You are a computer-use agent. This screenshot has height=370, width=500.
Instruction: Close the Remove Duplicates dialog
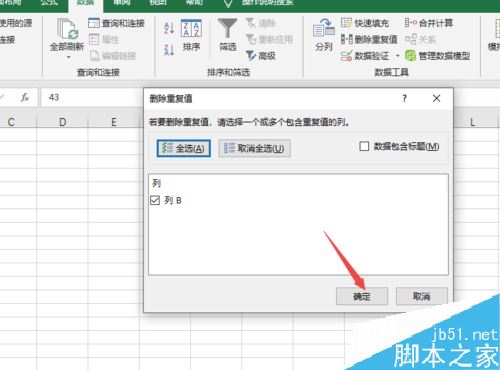pyautogui.click(x=436, y=98)
